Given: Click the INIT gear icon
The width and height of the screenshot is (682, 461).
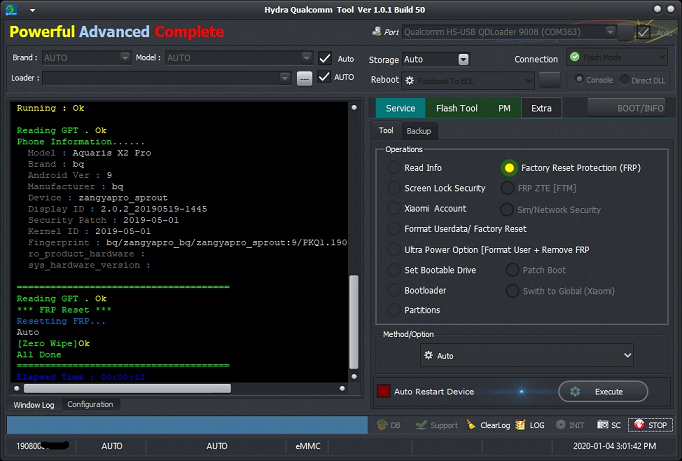Looking at the screenshot, I should 561,425.
